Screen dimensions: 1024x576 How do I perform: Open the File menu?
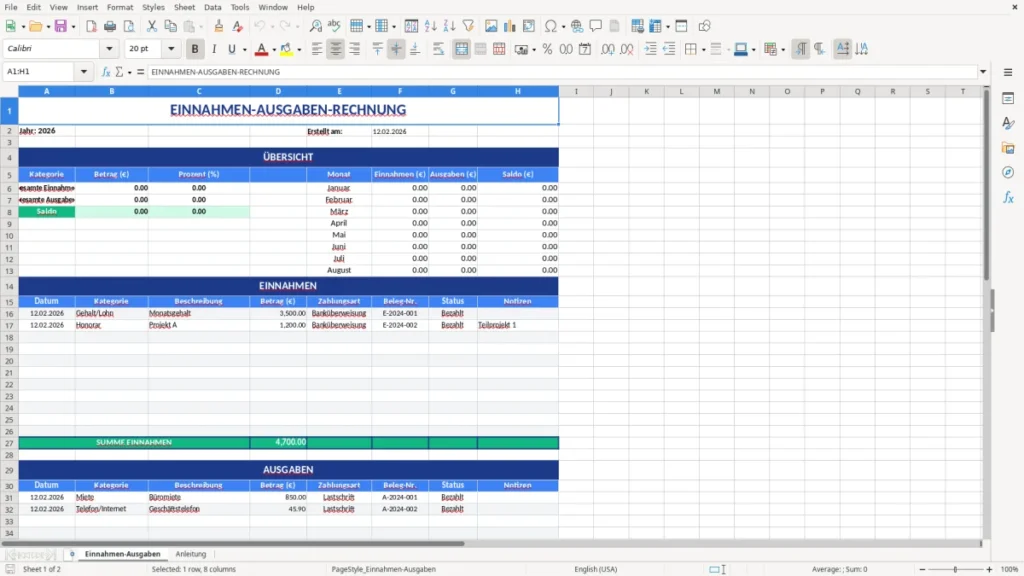click(x=11, y=7)
